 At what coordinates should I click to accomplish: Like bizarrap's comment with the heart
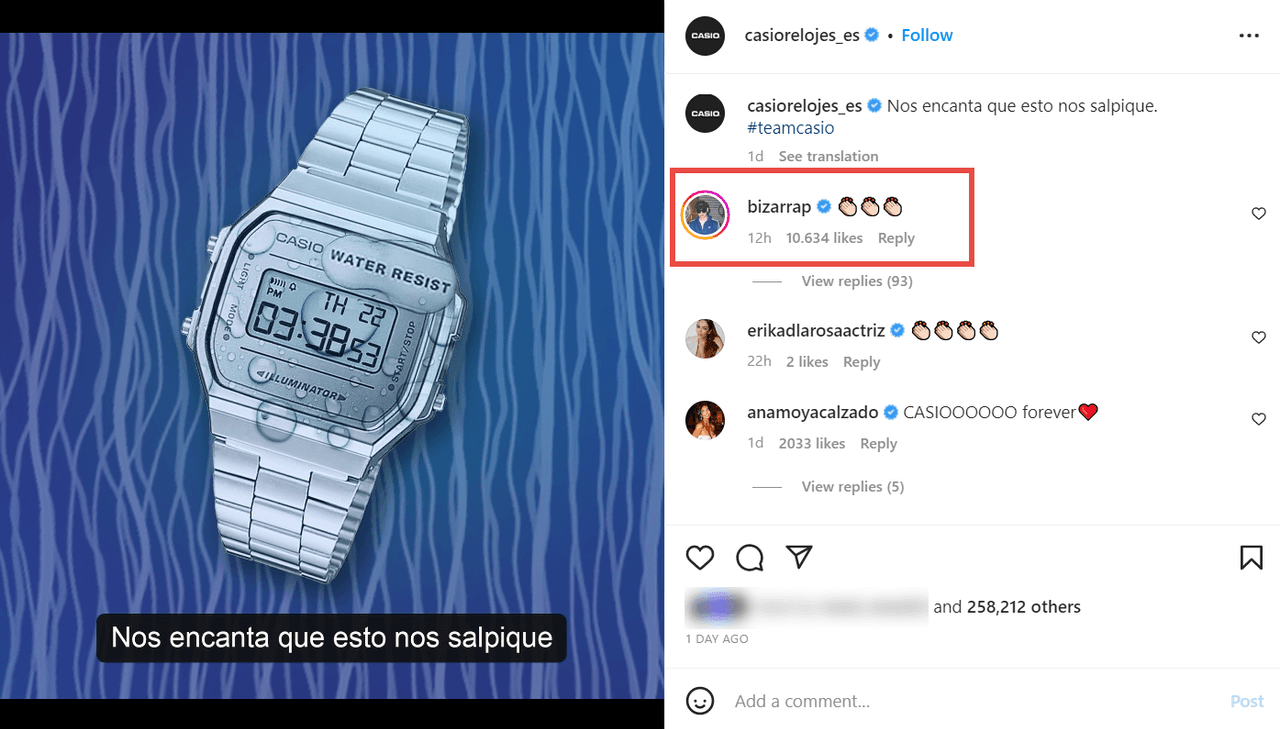(1259, 214)
